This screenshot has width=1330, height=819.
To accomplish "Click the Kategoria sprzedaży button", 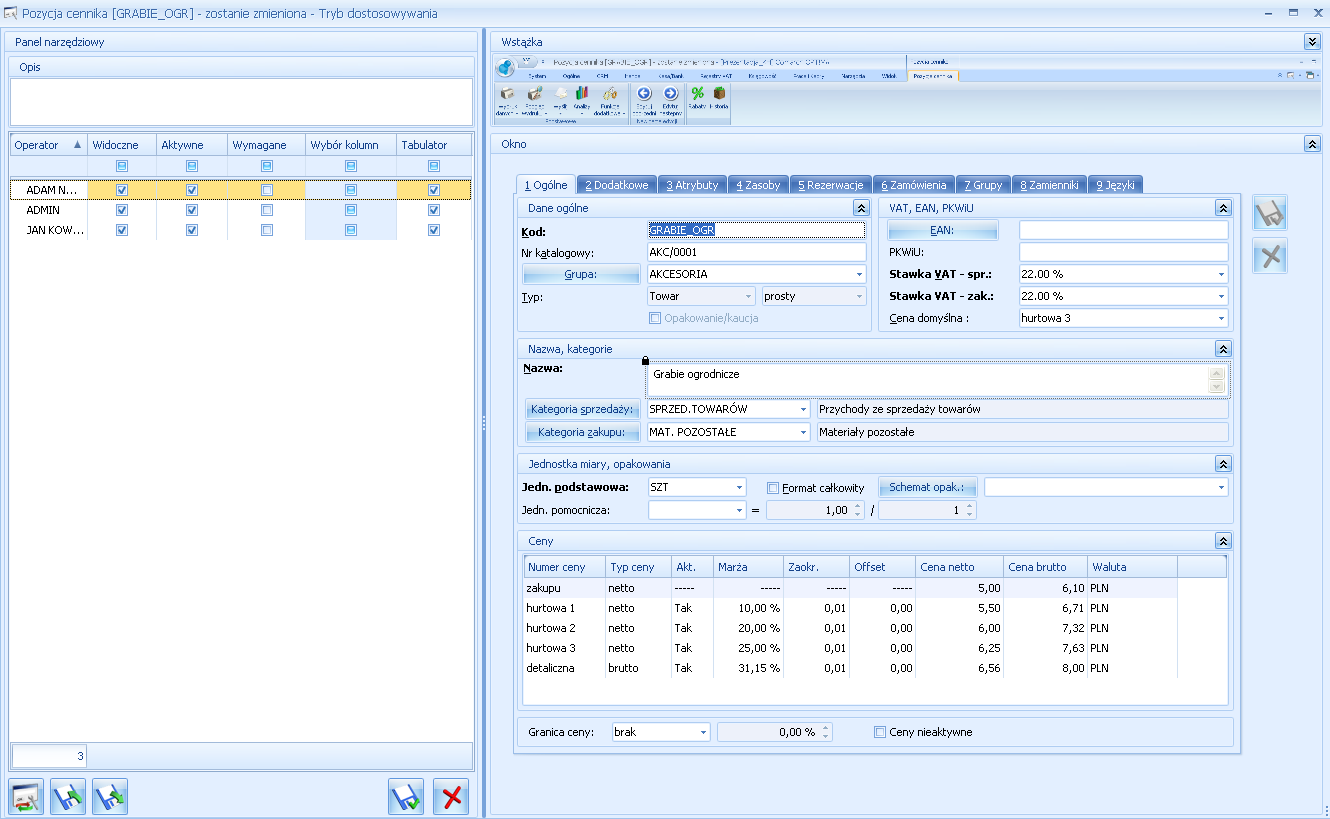I will point(584,410).
